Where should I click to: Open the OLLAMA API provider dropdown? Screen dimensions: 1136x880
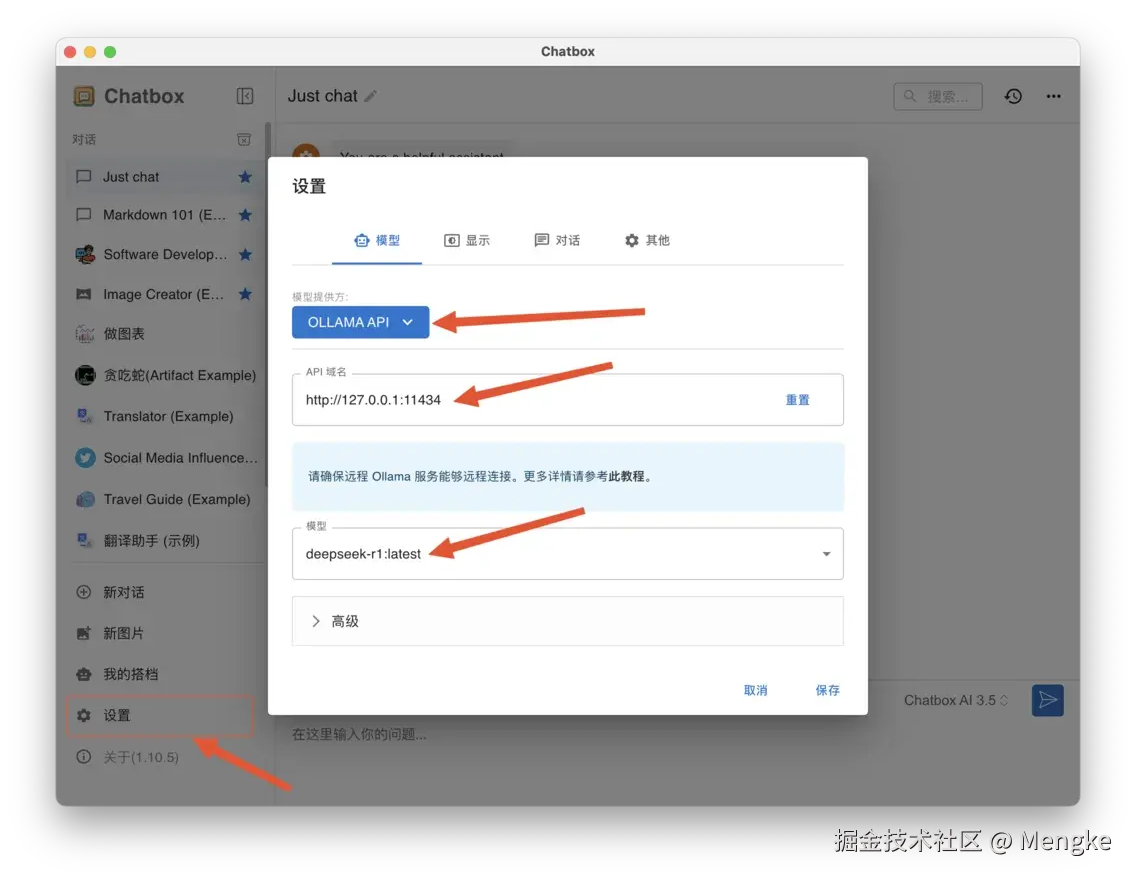(x=360, y=322)
